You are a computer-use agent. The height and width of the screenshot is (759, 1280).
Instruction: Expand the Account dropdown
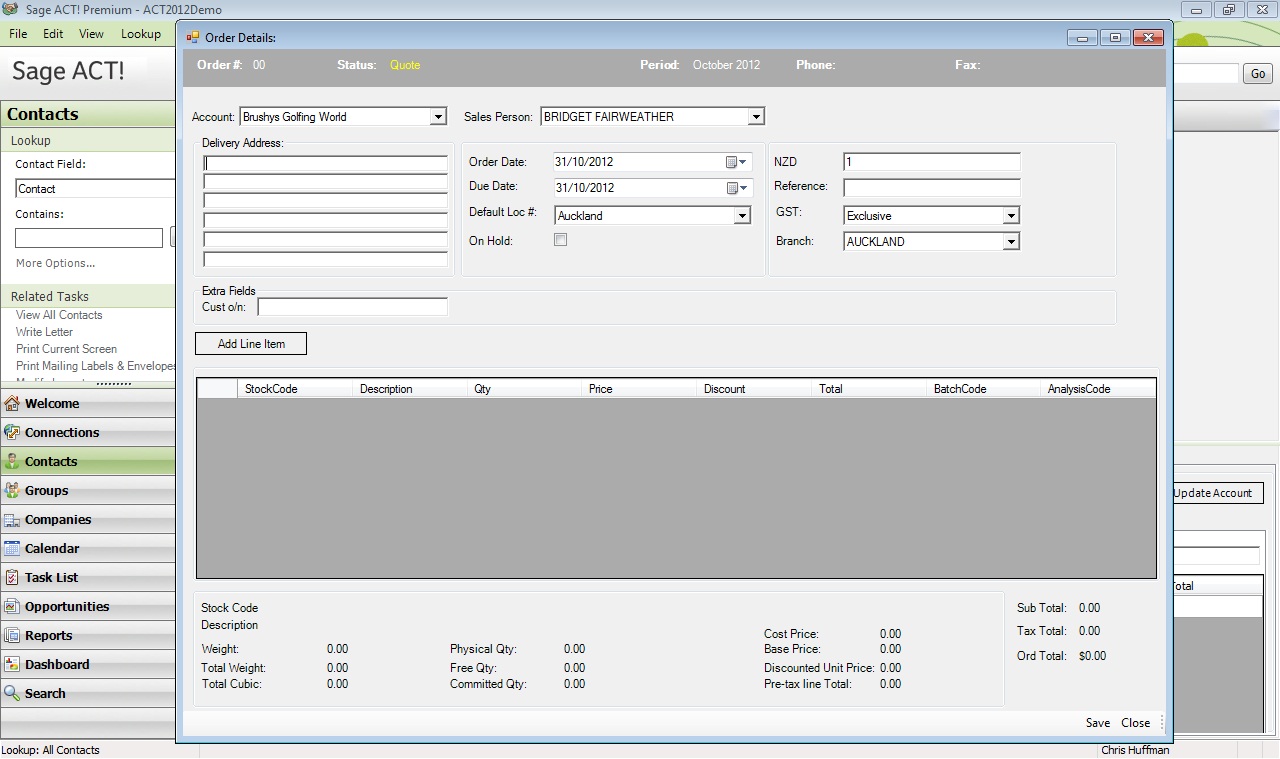[x=438, y=117]
